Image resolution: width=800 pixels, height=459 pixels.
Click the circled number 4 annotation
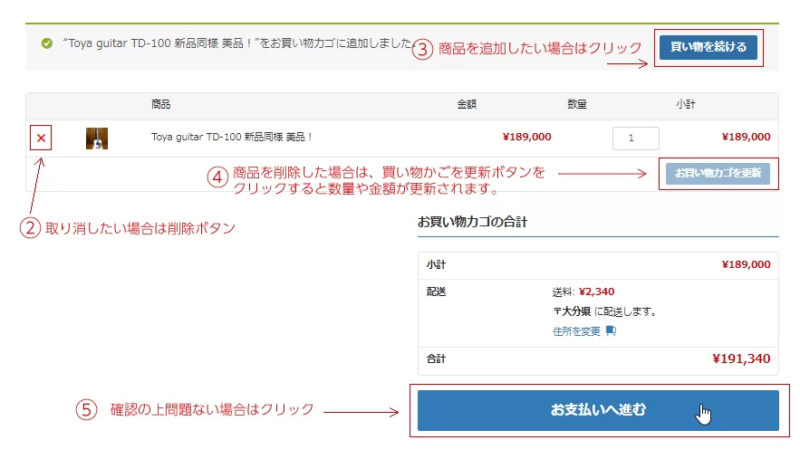point(218,177)
